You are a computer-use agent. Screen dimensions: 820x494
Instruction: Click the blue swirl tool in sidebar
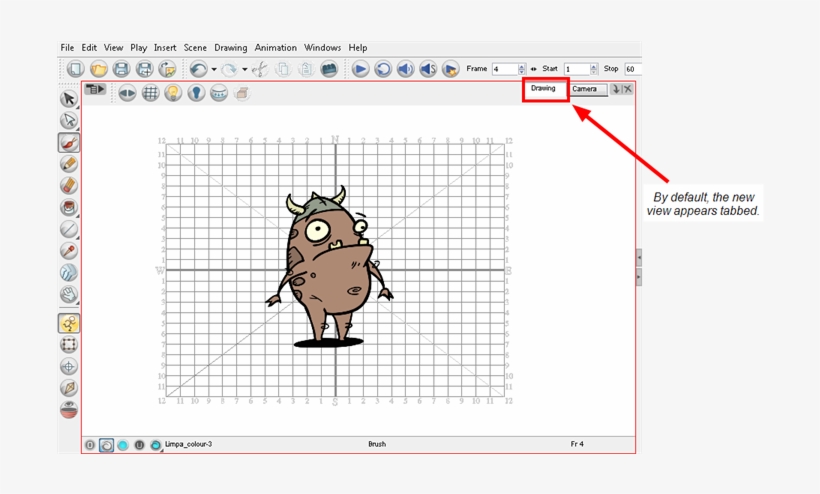click(x=69, y=272)
